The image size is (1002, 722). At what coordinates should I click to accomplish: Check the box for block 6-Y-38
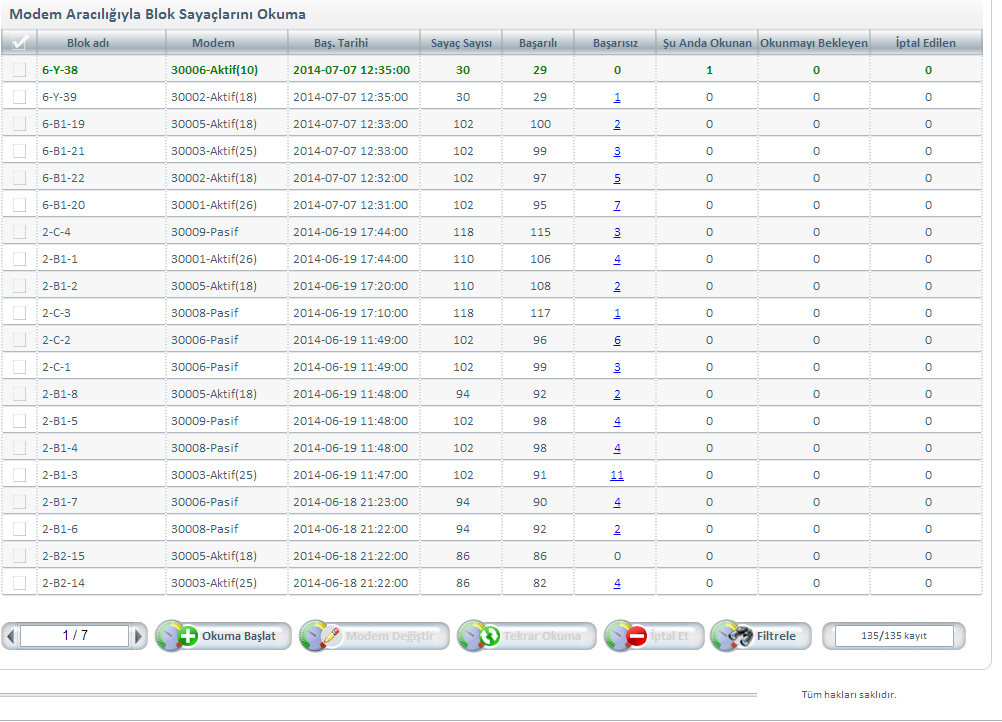[x=19, y=70]
